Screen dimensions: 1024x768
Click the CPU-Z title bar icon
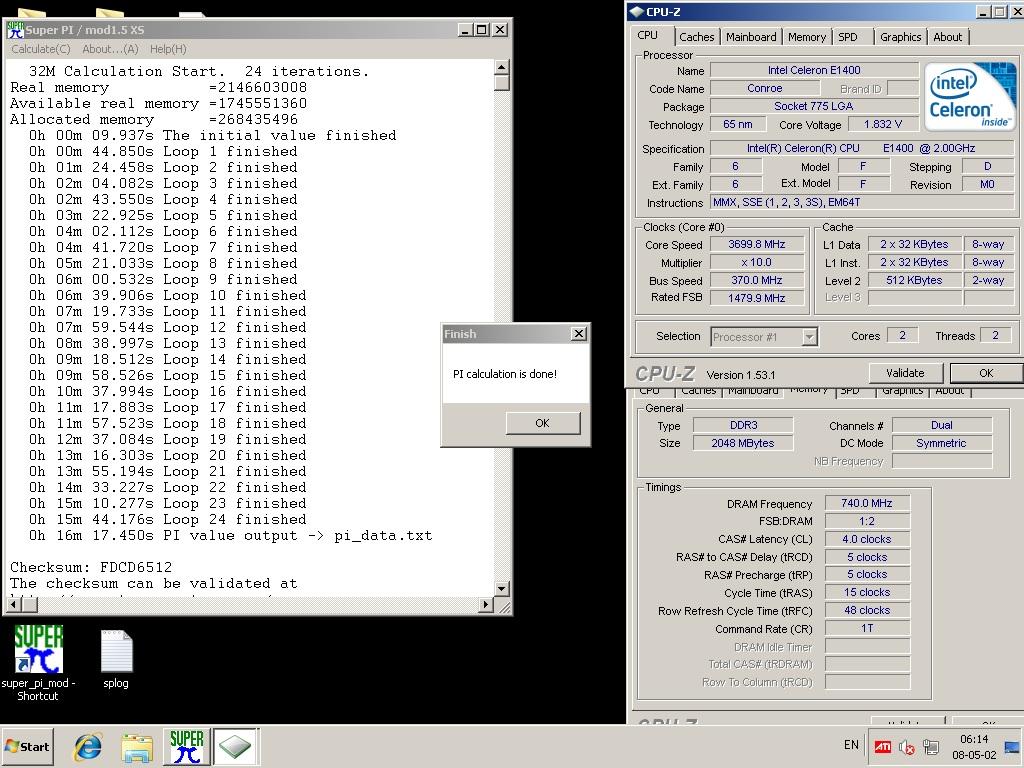(x=636, y=12)
